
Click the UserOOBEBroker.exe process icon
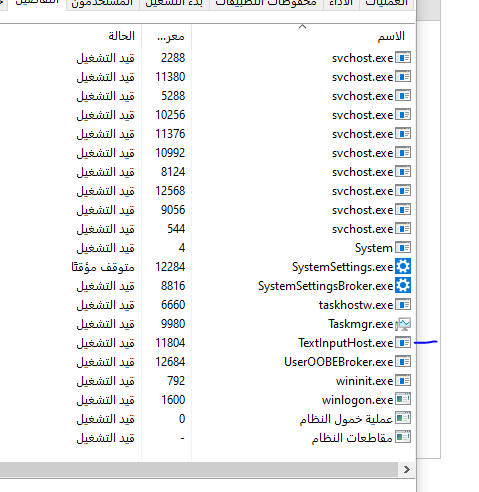(x=403, y=362)
